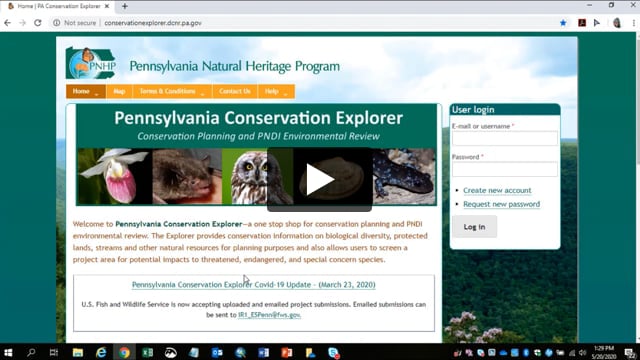Image resolution: width=640 pixels, height=360 pixels.
Task: Open the Map menu item
Action: pos(119,91)
